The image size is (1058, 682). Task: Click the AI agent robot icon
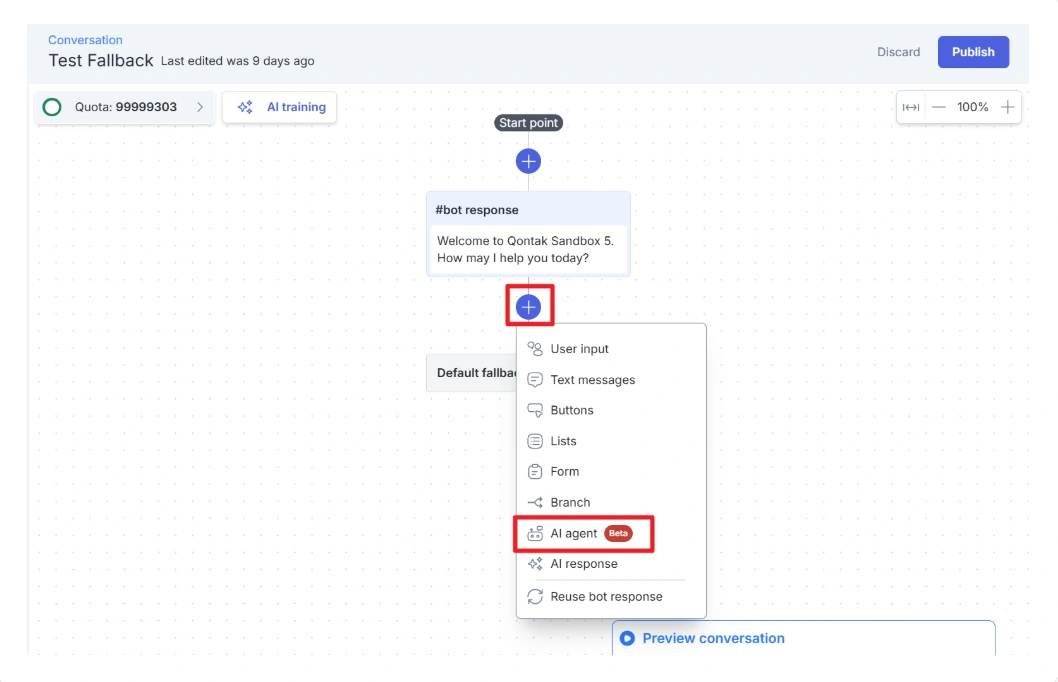pyautogui.click(x=534, y=534)
